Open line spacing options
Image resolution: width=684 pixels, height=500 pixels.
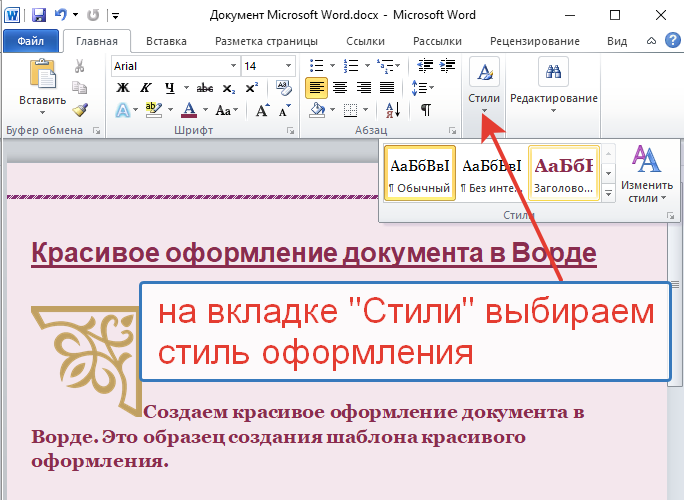click(422, 88)
